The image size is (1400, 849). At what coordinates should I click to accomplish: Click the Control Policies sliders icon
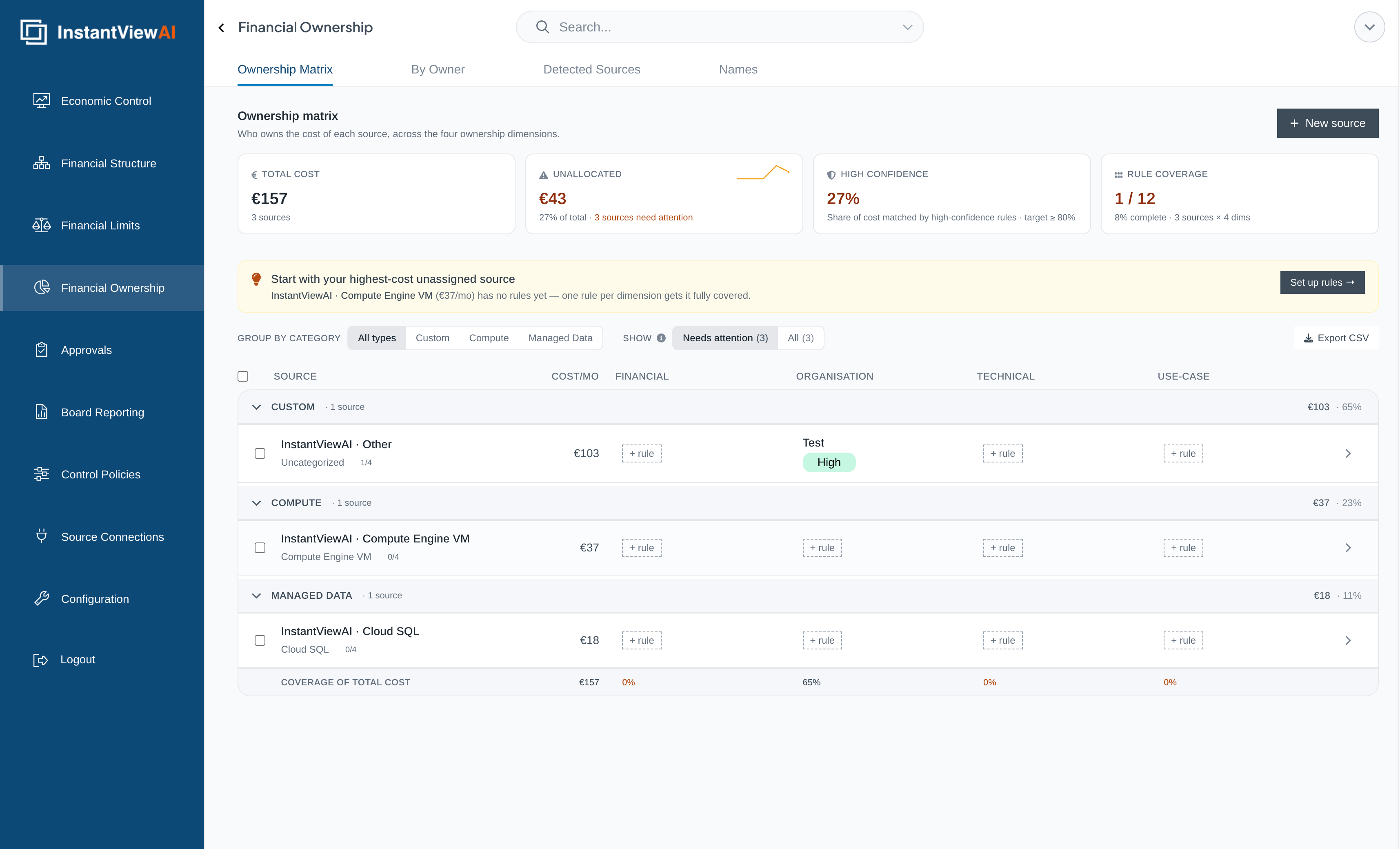pyautogui.click(x=42, y=474)
